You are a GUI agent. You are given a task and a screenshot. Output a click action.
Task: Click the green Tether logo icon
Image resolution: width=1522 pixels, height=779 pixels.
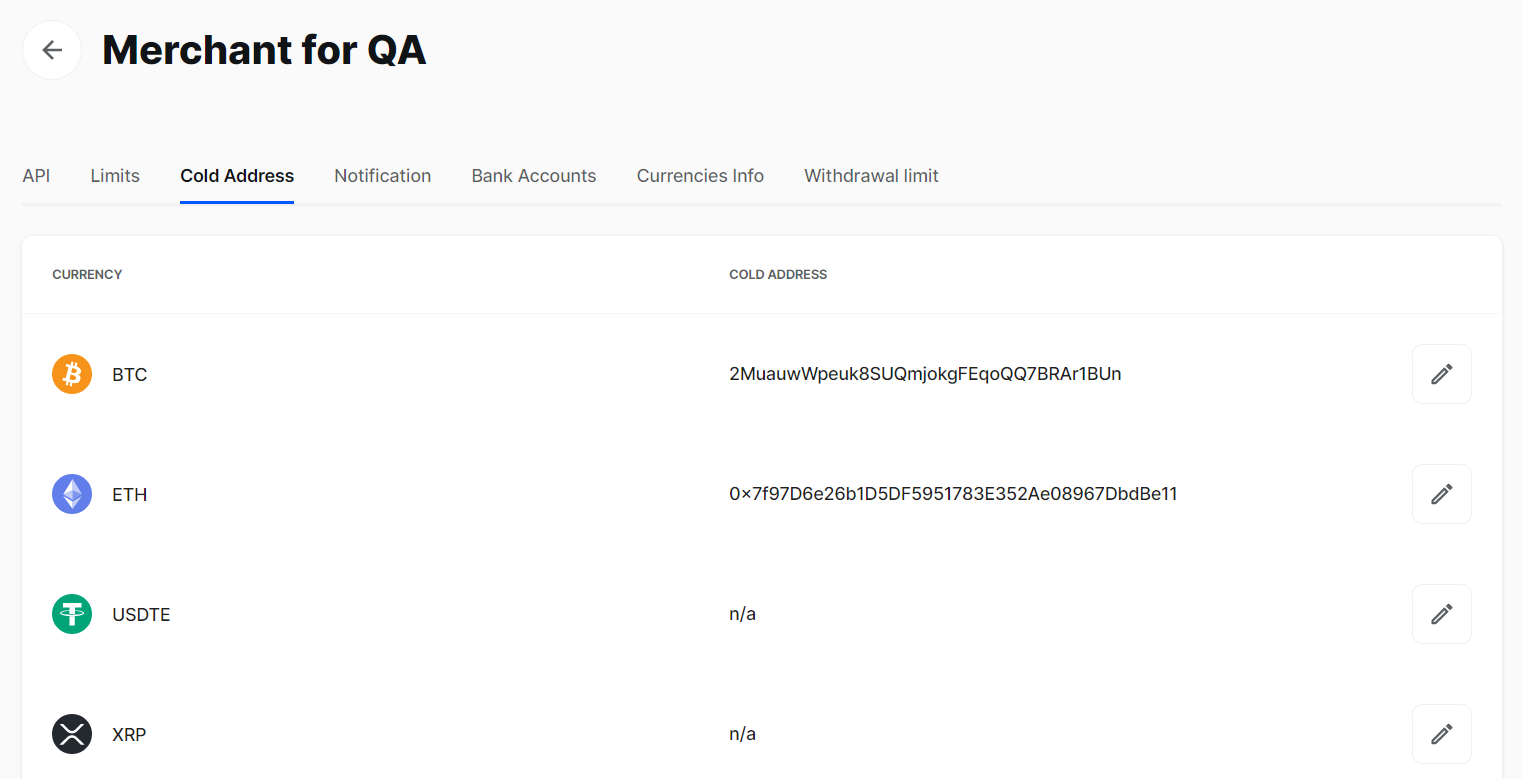click(x=72, y=614)
